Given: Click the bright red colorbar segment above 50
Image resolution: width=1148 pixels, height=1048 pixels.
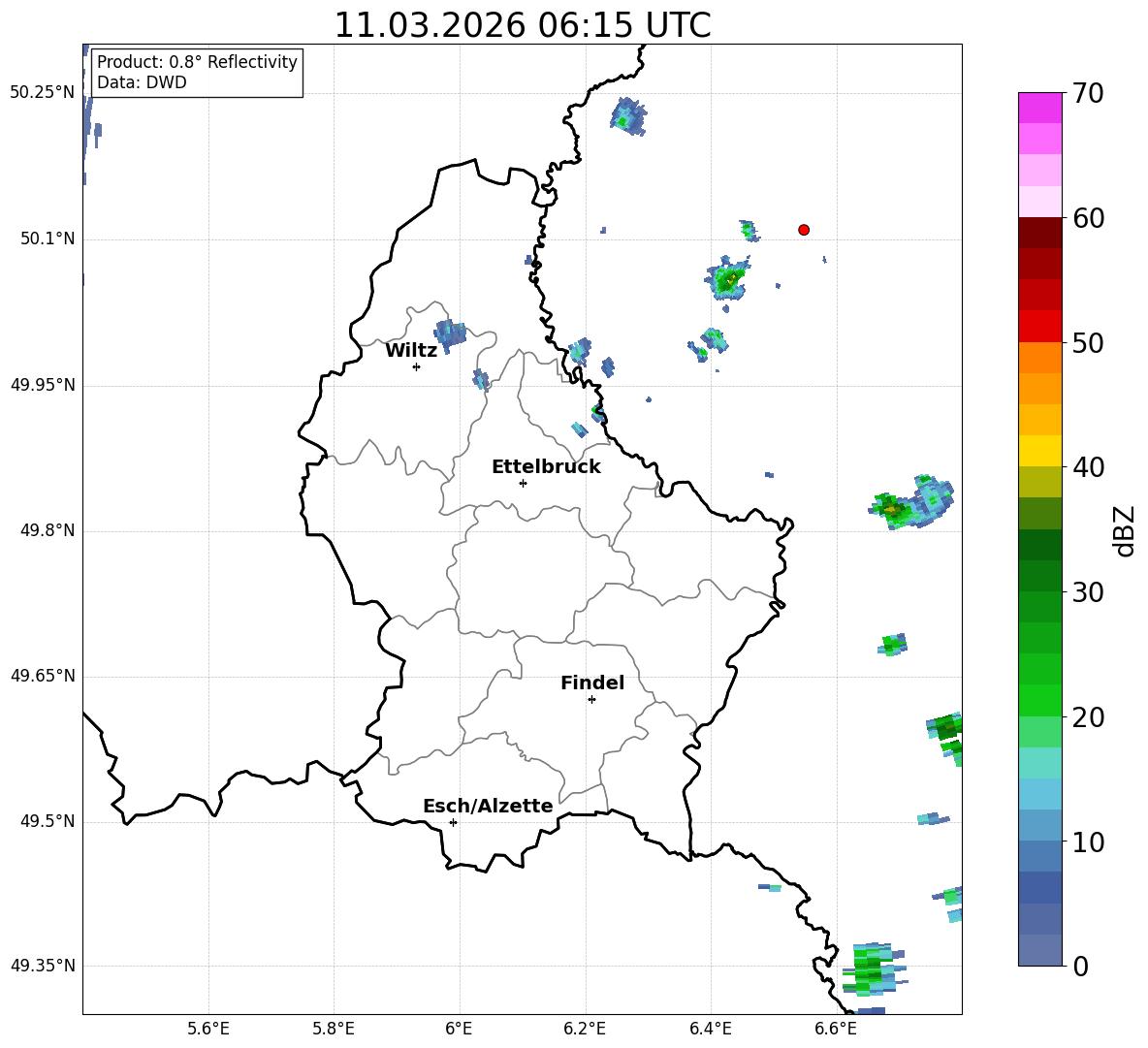Looking at the screenshot, I should (1039, 327).
